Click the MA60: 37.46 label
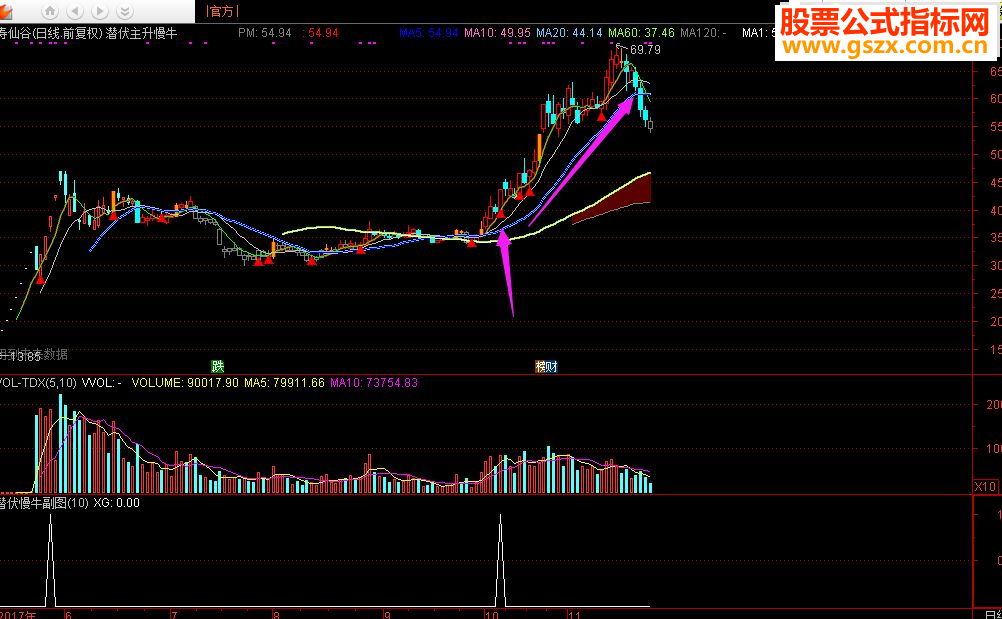Screen dimensions: 1002x619 coord(641,33)
